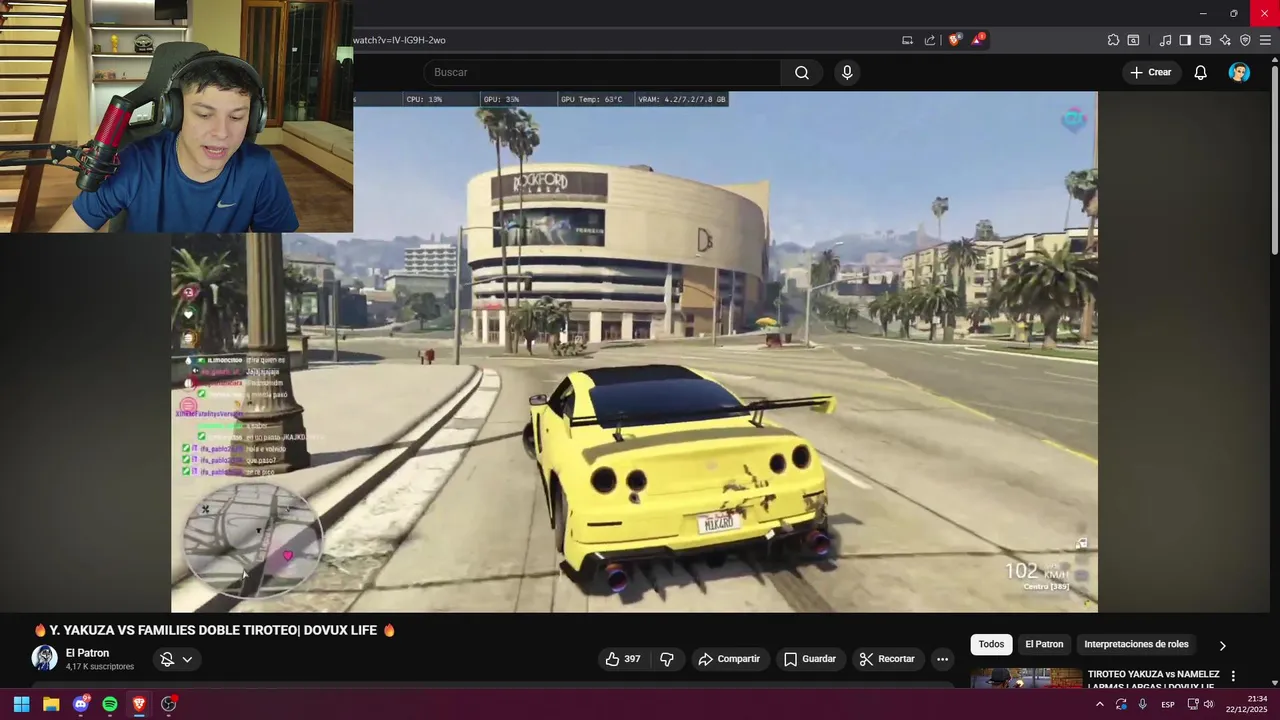
Task: Open the YouTube notifications bell
Action: point(1201,72)
